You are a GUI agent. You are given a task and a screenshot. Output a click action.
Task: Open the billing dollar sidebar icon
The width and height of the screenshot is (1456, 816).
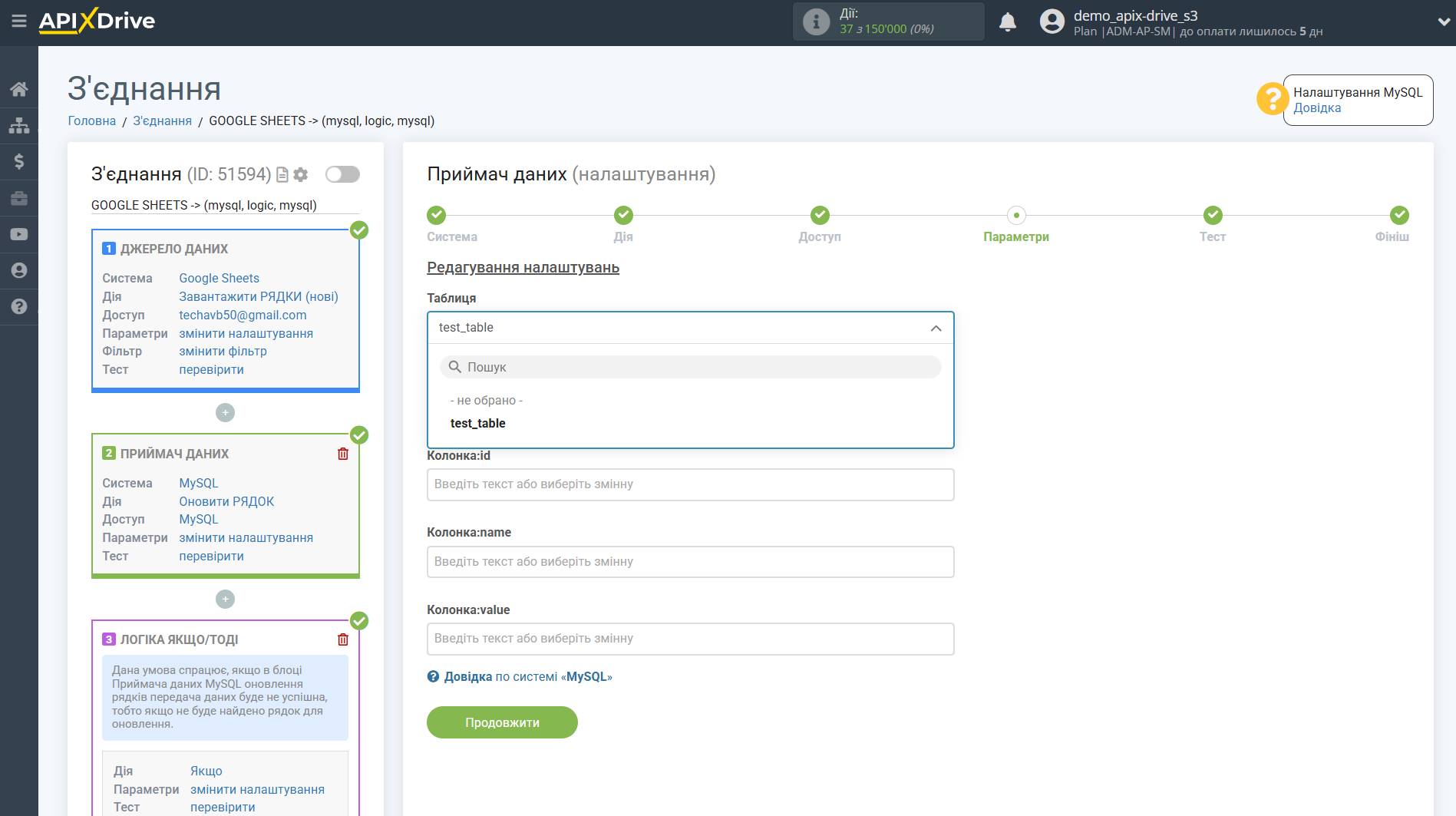[x=19, y=161]
